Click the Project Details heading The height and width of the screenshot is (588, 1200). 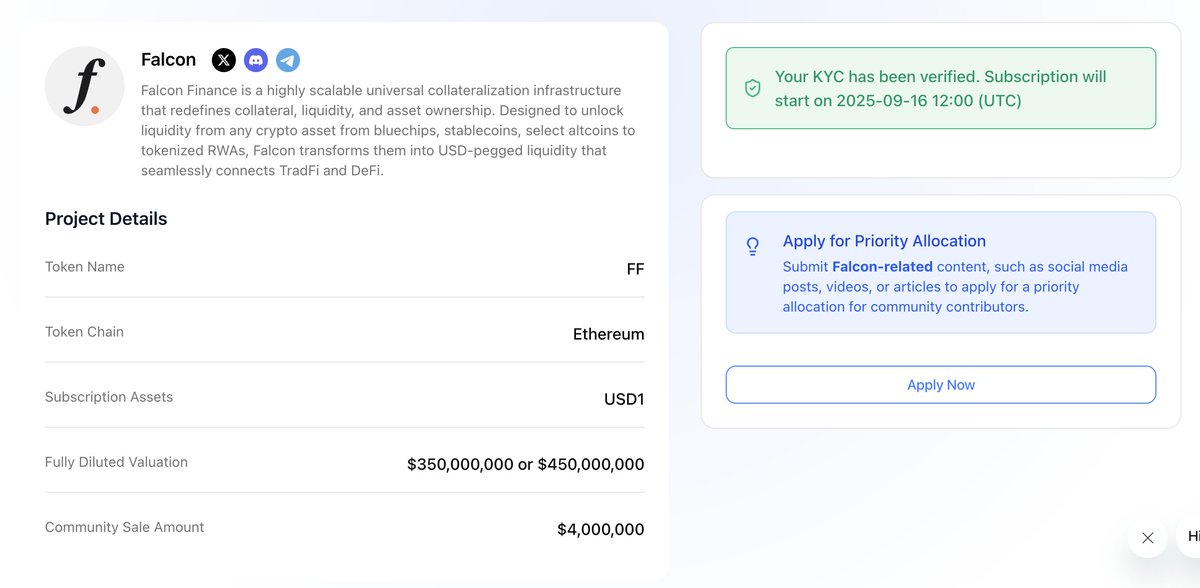[106, 219]
